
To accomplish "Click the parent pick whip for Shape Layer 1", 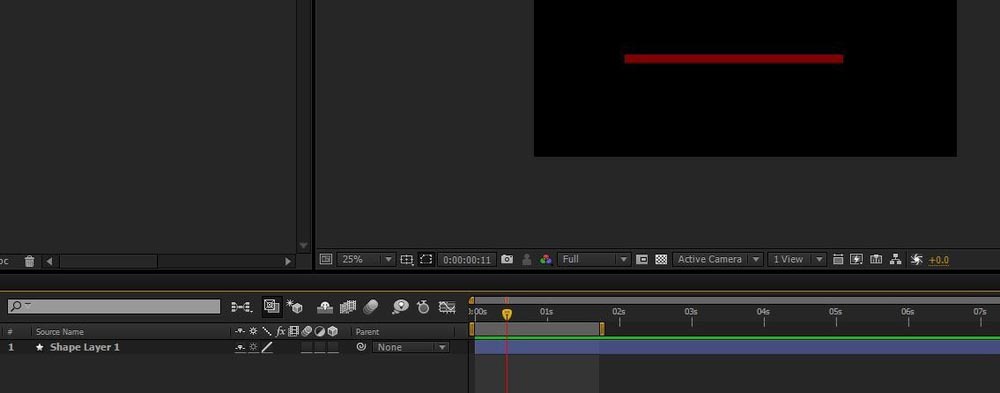I will click(x=361, y=347).
